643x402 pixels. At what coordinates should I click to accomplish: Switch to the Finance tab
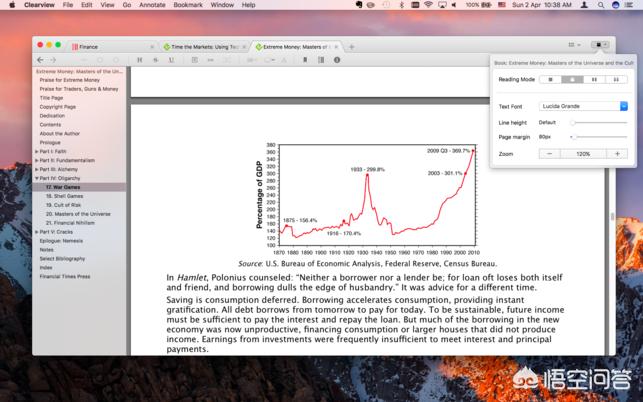click(x=111, y=47)
